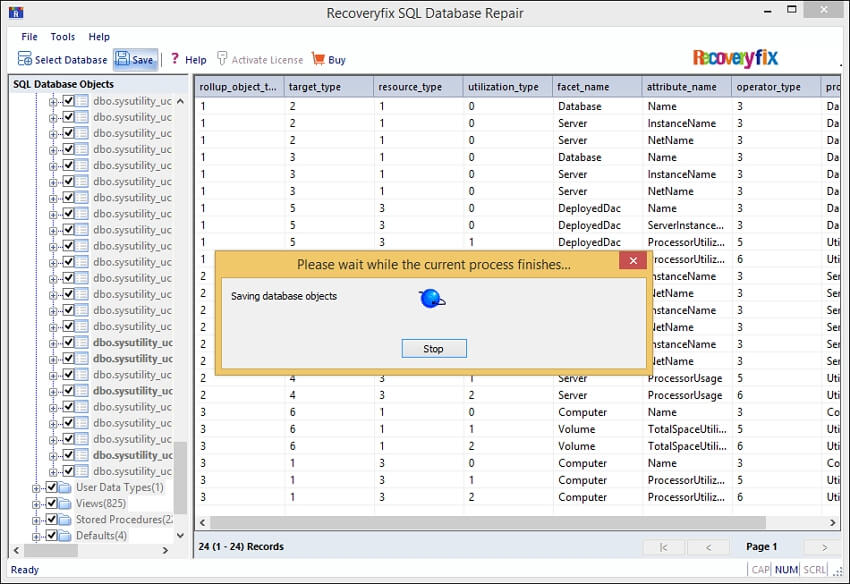Uncheck the User Data Types(1) checkbox
The image size is (850, 584).
51,487
